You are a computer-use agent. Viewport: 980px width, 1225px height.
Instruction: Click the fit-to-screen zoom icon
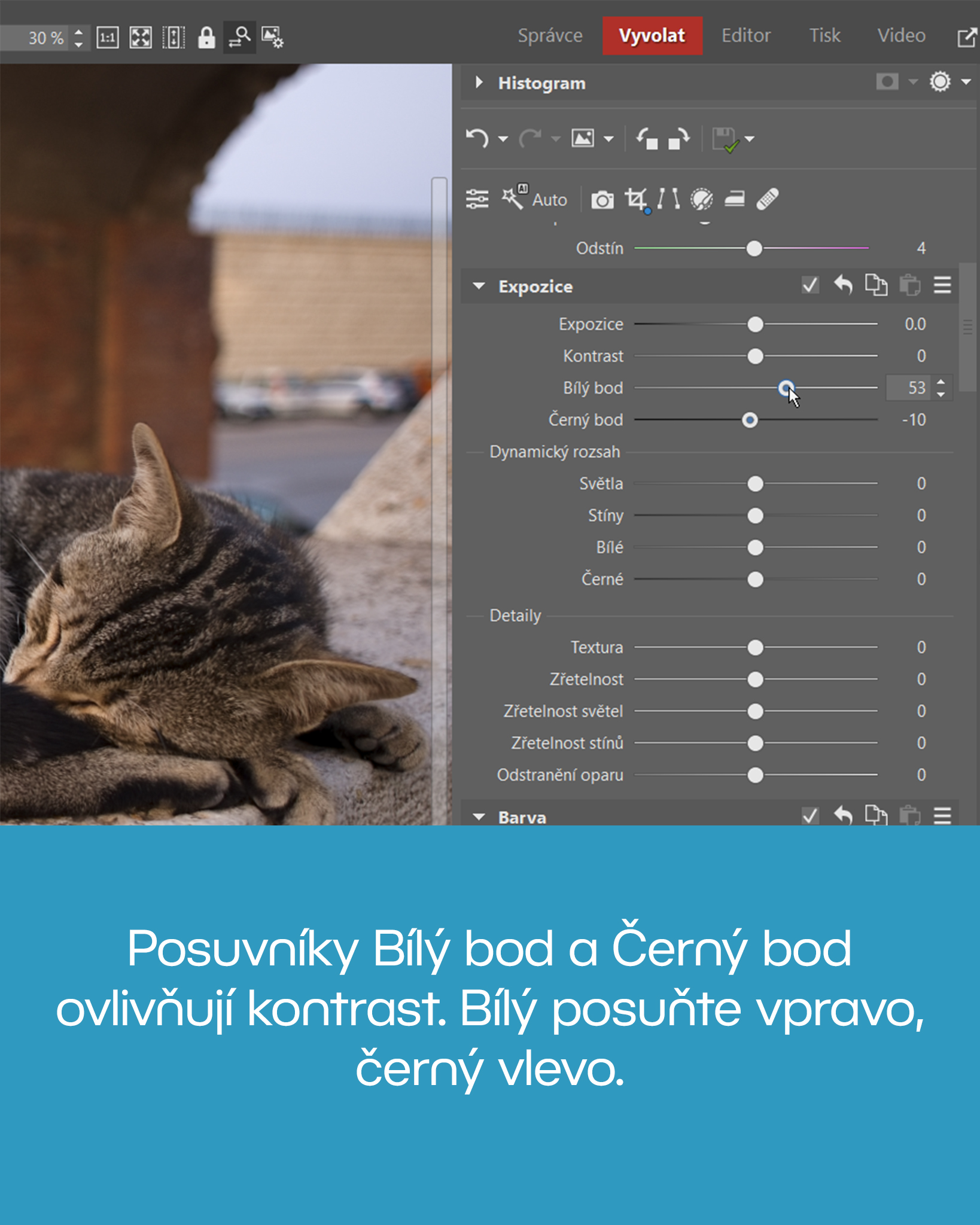141,38
